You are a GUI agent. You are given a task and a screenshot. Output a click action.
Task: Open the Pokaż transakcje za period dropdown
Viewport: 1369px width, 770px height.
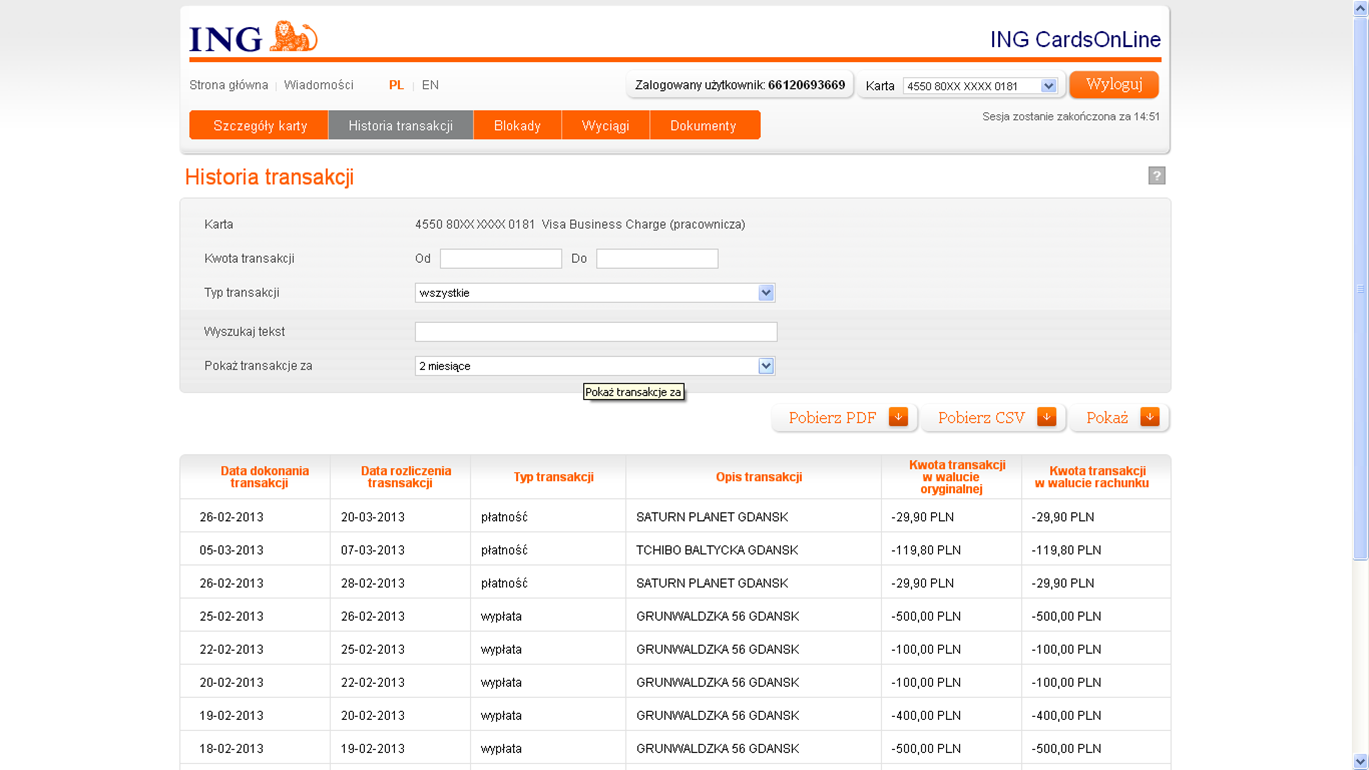click(766, 366)
